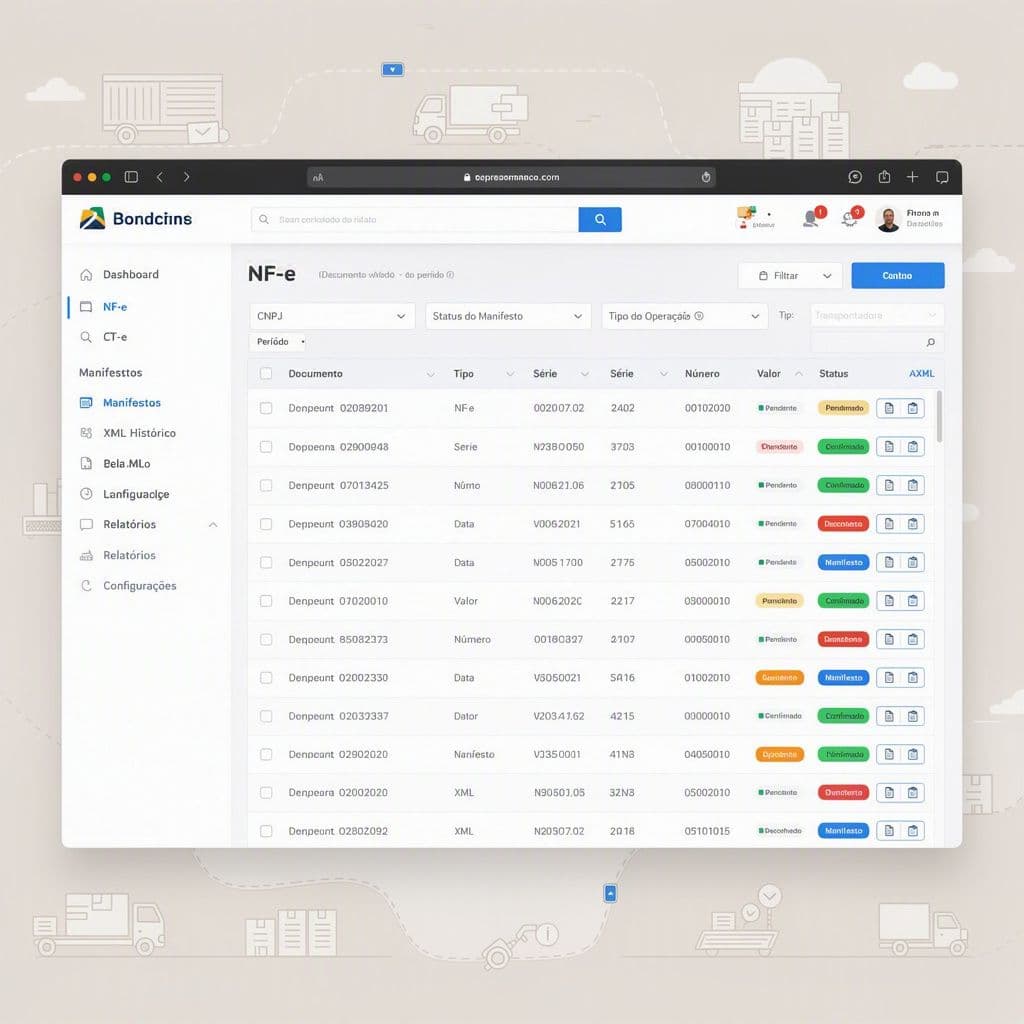
Task: Click clipboard icon for row 02089201
Action: click(913, 408)
